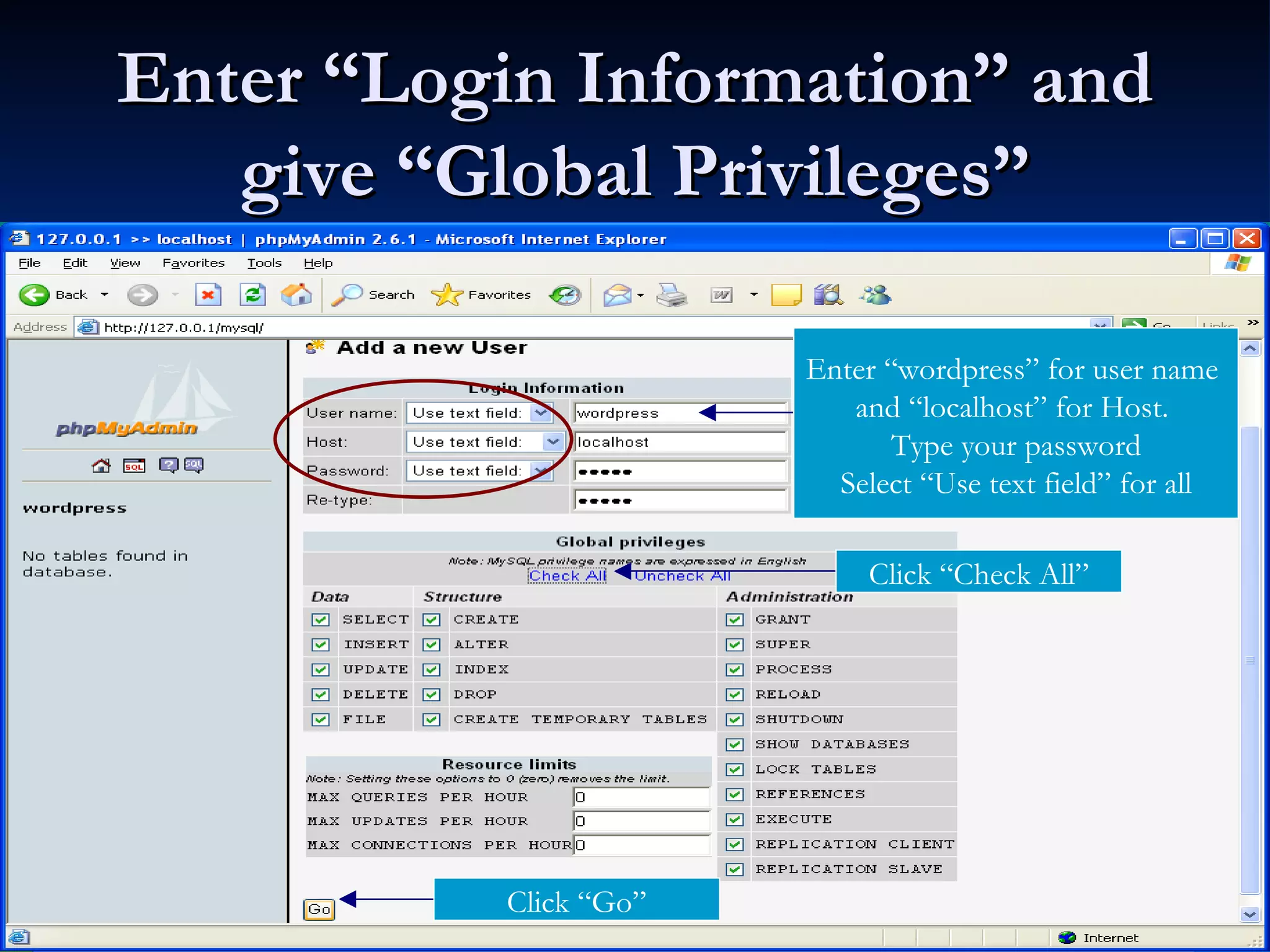Click the Re-type password input

coord(681,500)
